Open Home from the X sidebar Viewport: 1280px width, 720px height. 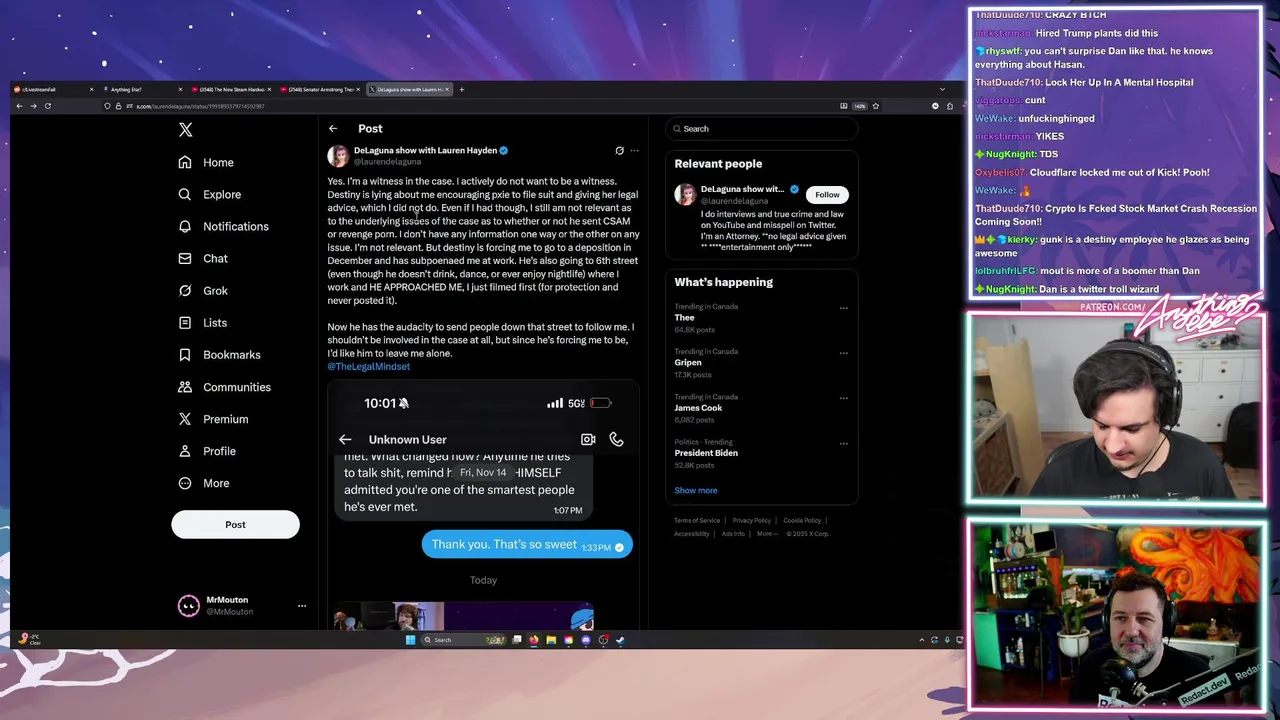(x=206, y=162)
